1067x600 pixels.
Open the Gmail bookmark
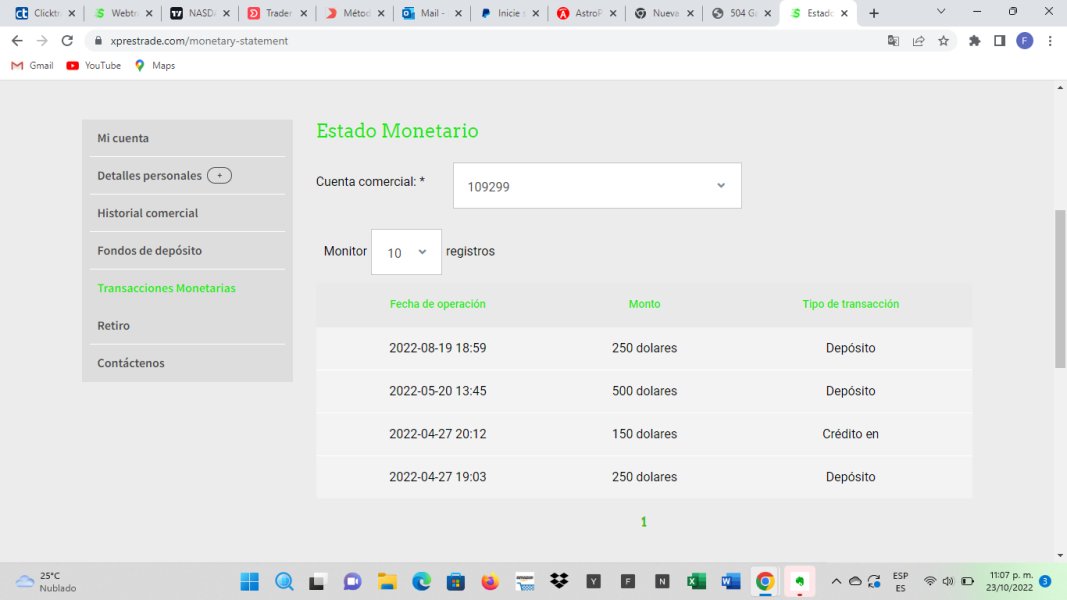click(x=33, y=65)
